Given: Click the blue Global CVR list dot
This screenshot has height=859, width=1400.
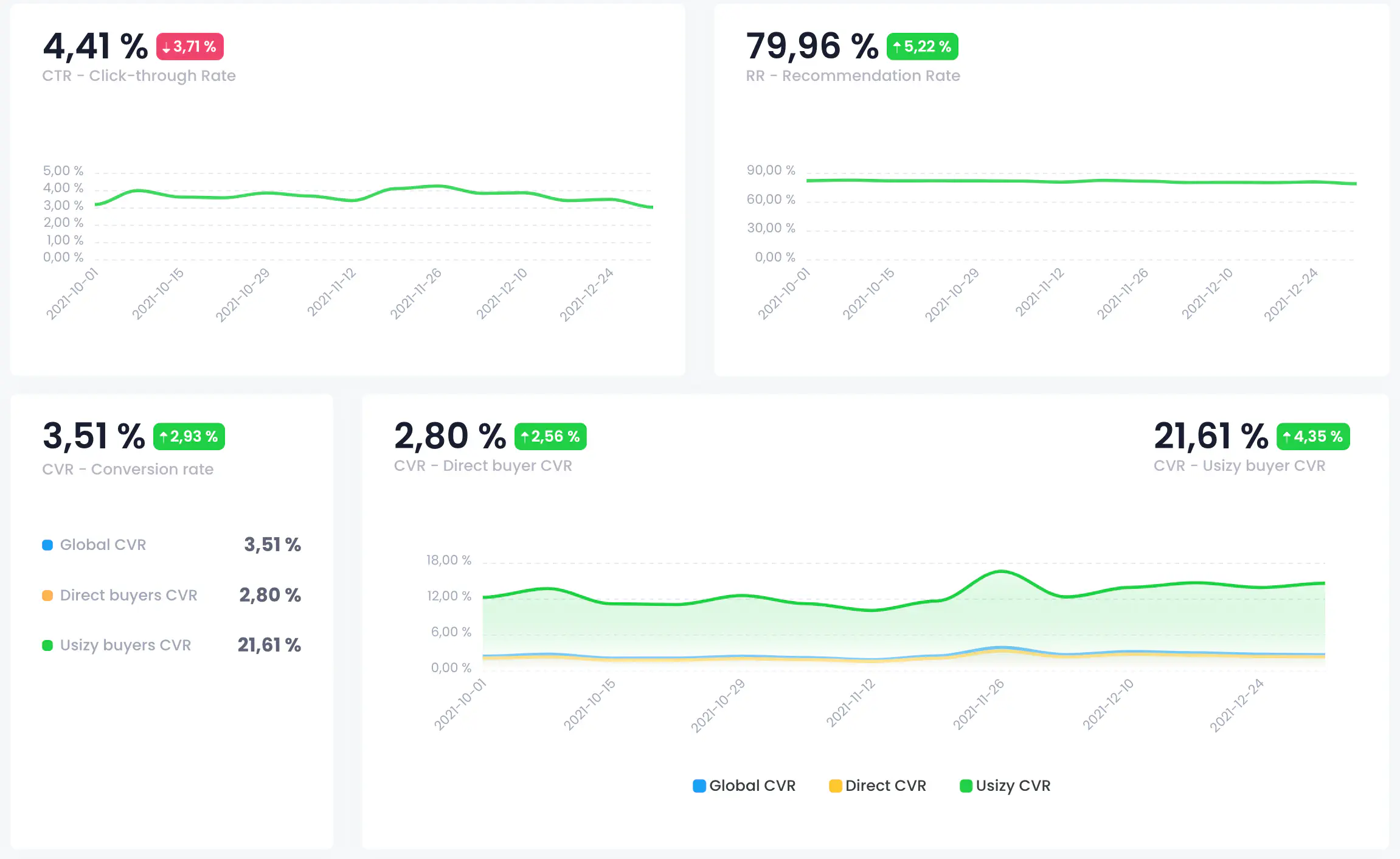Looking at the screenshot, I should point(47,545).
